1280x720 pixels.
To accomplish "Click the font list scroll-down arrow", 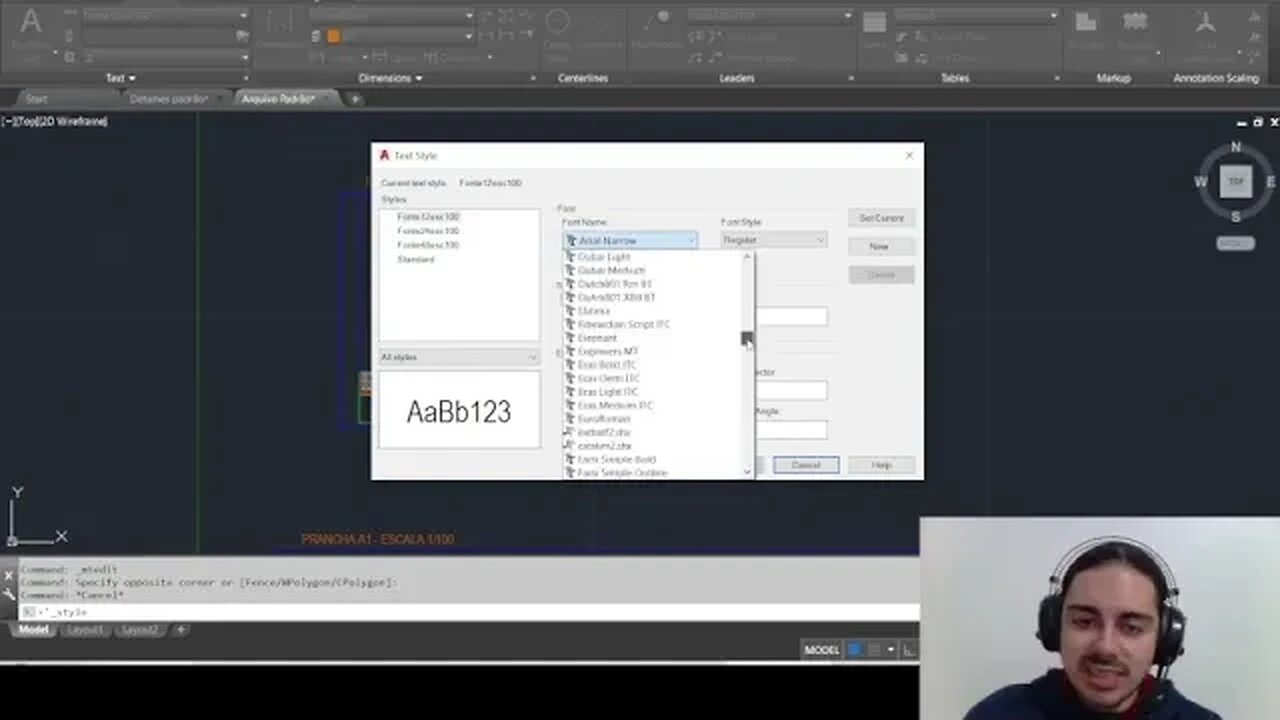I will pyautogui.click(x=747, y=471).
